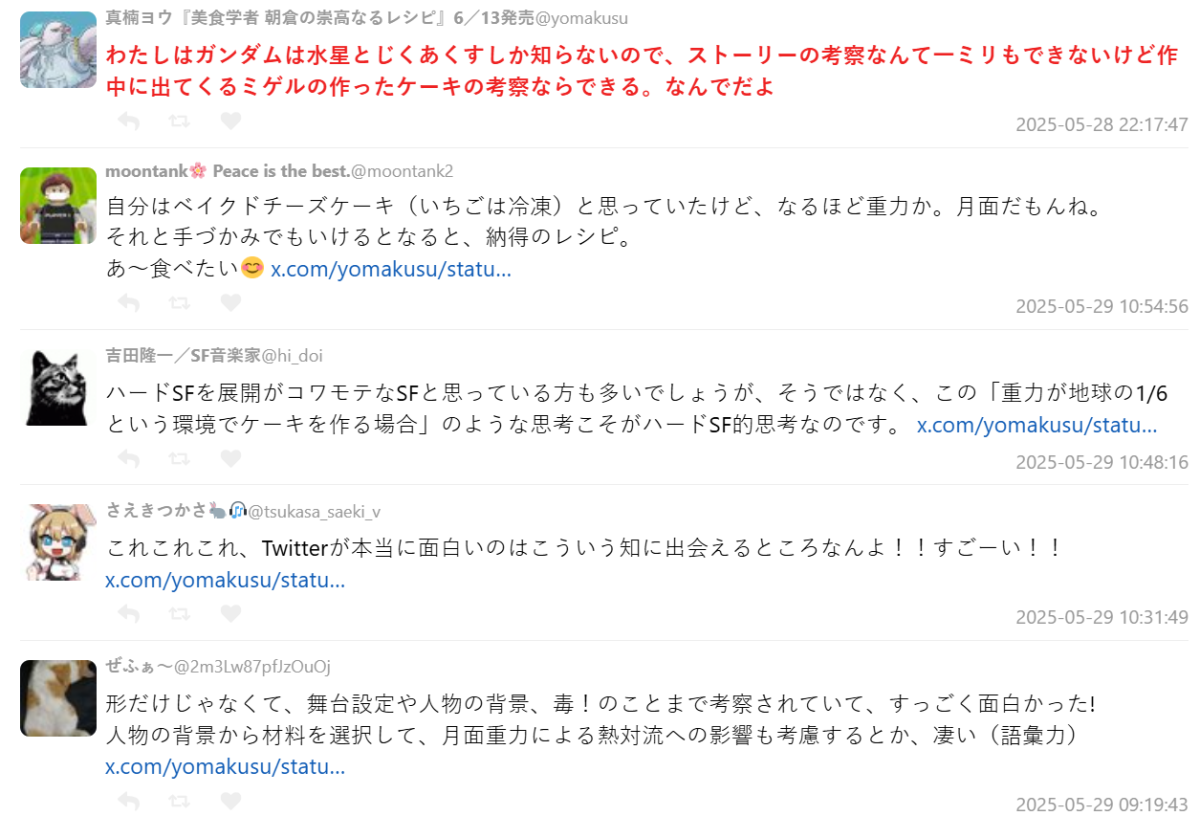Click yomakusu's profile avatar

pos(58,50)
